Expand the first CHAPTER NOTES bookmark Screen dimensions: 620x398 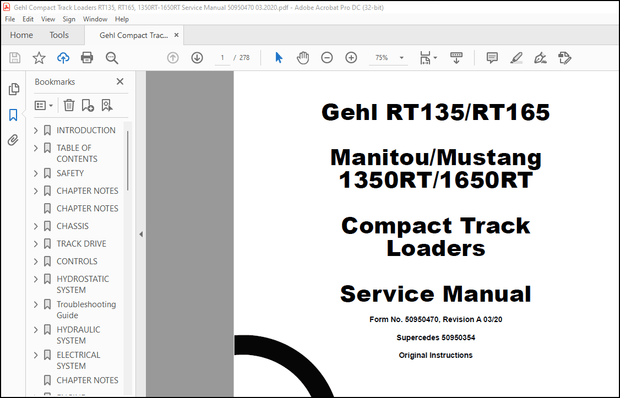[x=36, y=191]
